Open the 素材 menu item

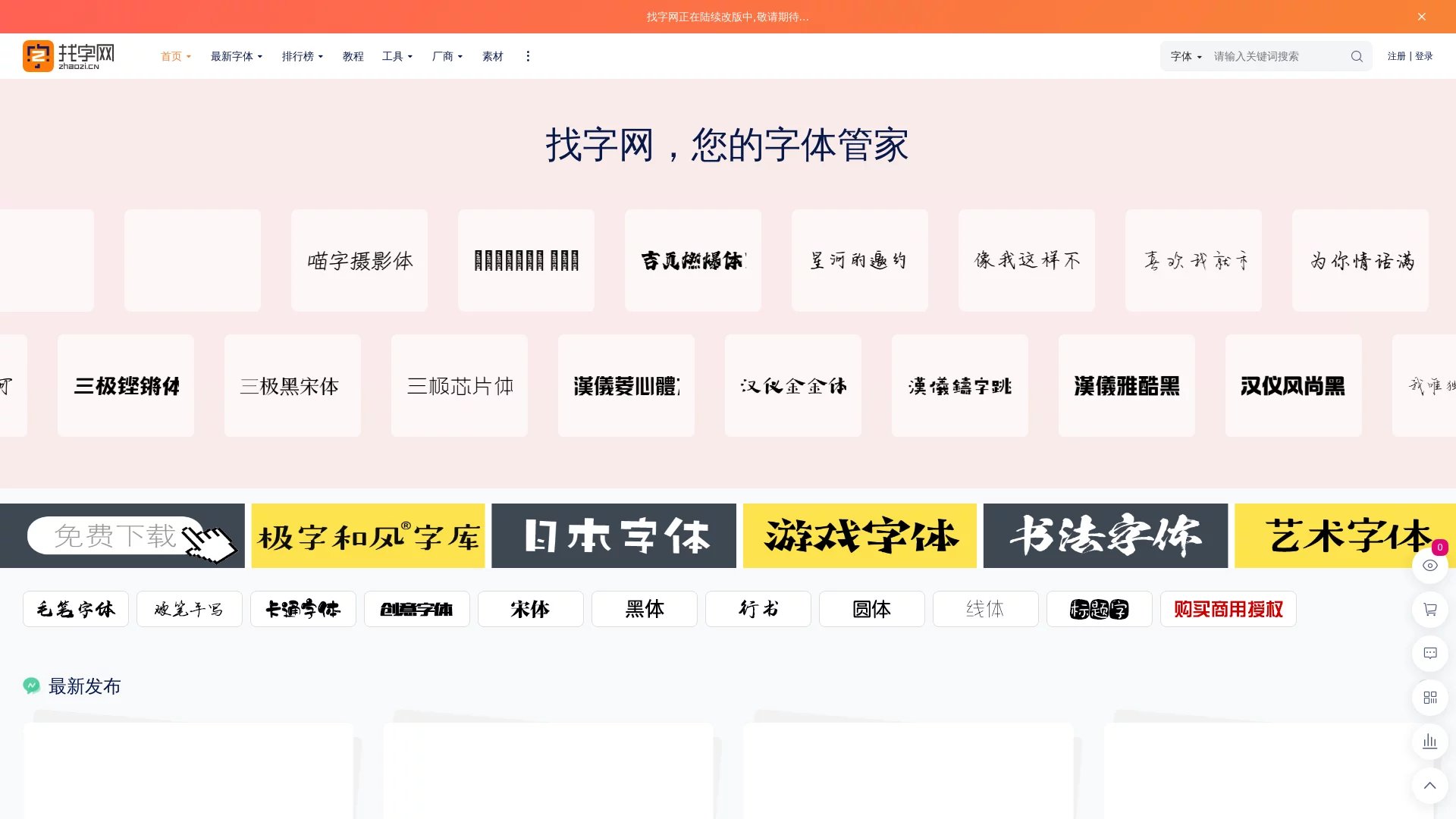(492, 56)
